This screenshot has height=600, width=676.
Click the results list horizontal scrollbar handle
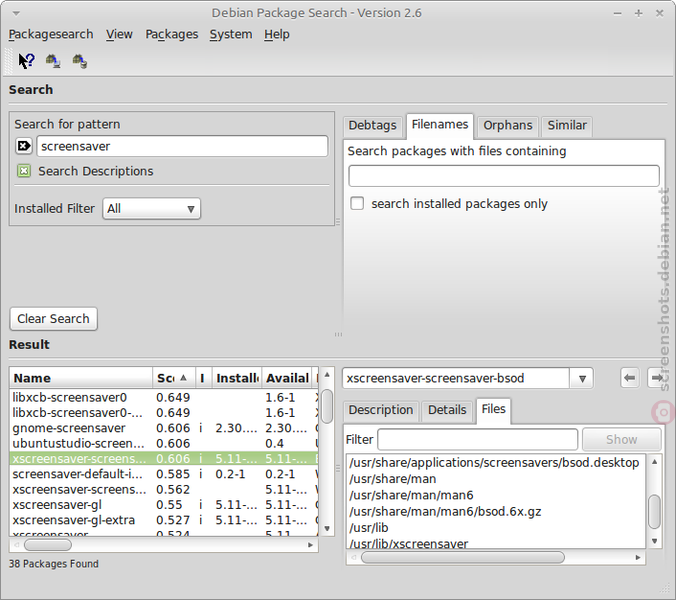click(48, 545)
